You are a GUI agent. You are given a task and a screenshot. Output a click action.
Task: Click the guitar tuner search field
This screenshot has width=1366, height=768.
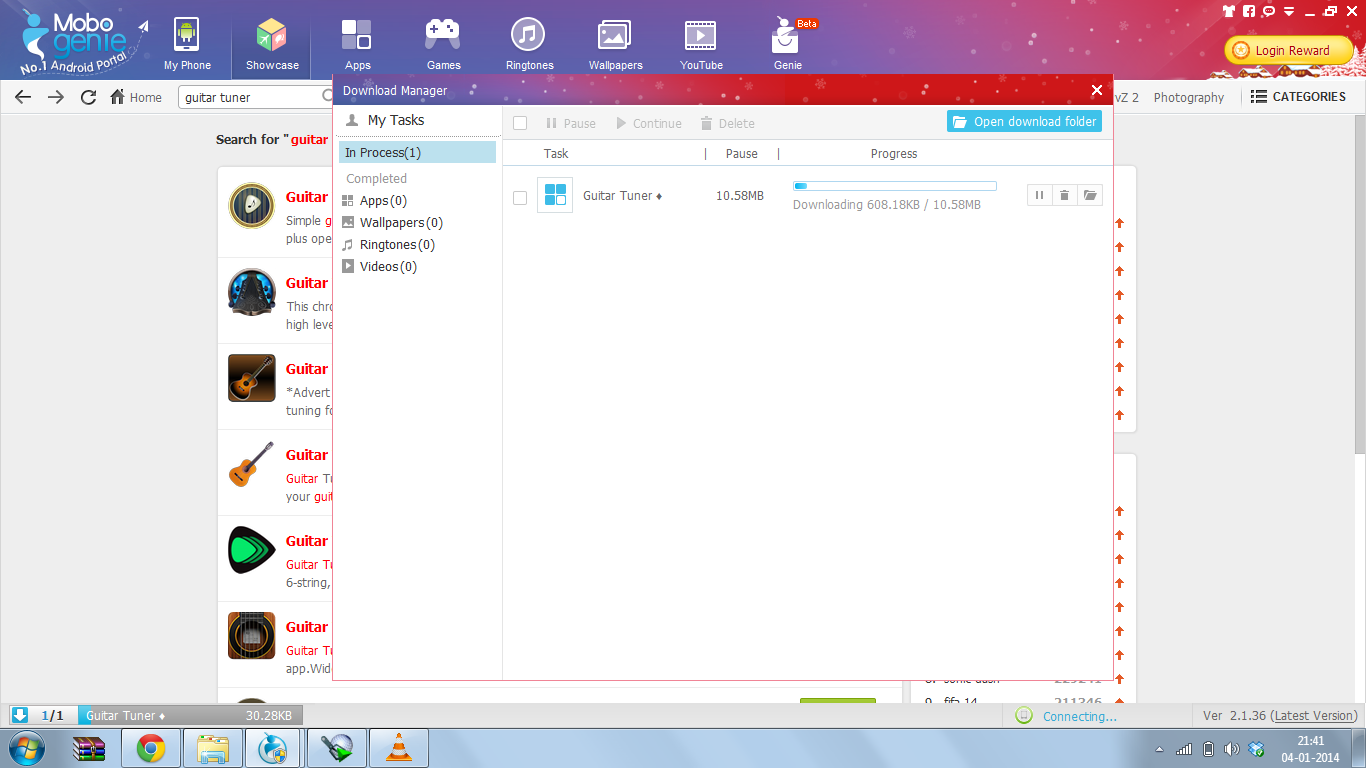tap(250, 97)
